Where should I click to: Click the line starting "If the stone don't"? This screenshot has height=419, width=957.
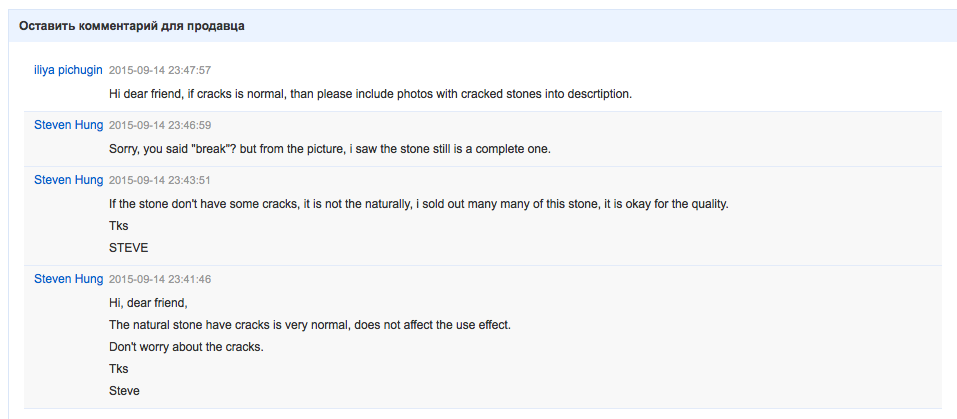point(418,204)
